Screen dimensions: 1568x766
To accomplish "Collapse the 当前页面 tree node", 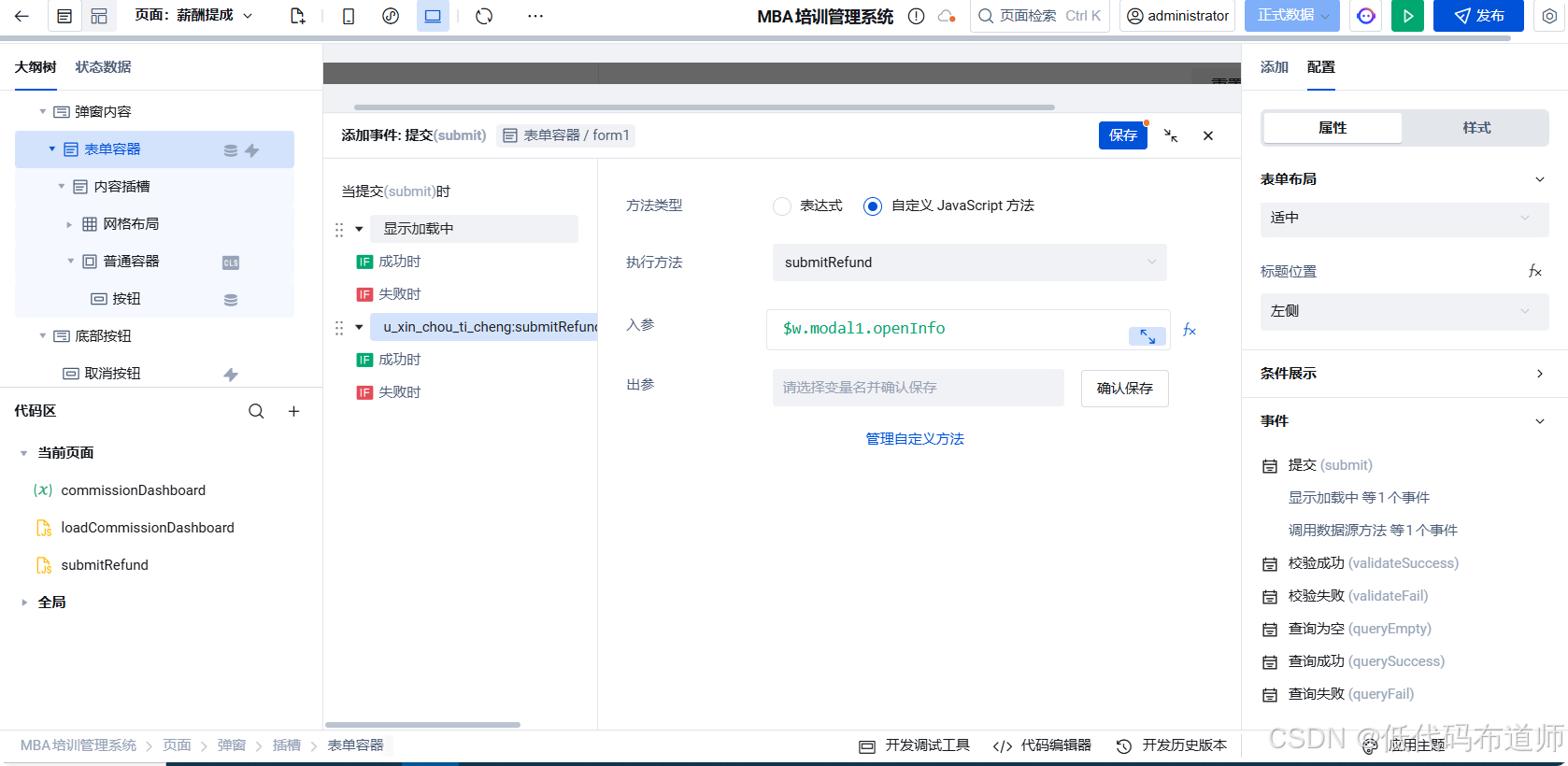I will [x=24, y=453].
